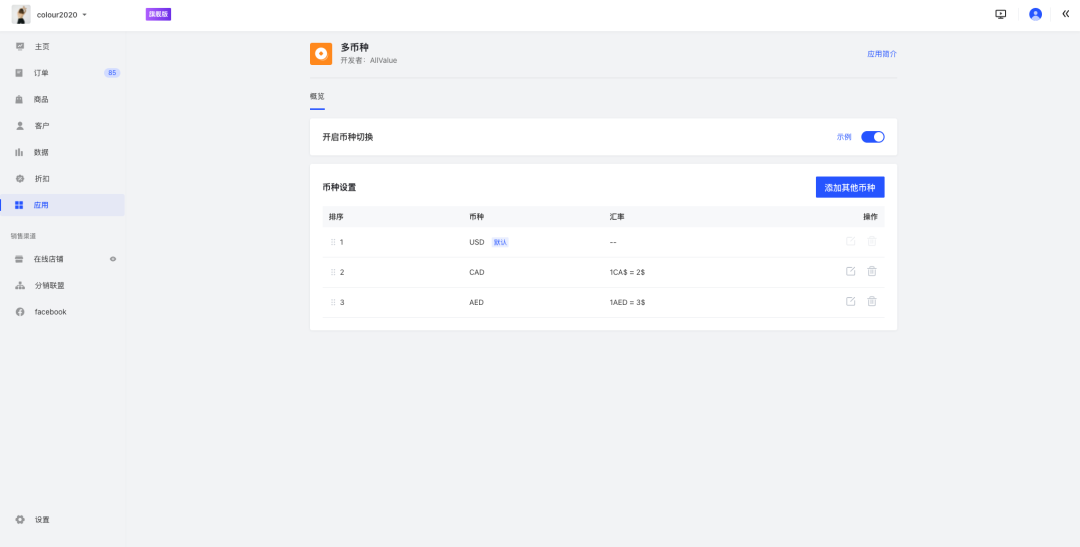
Task: Click the 排序 column header
Action: pos(336,217)
